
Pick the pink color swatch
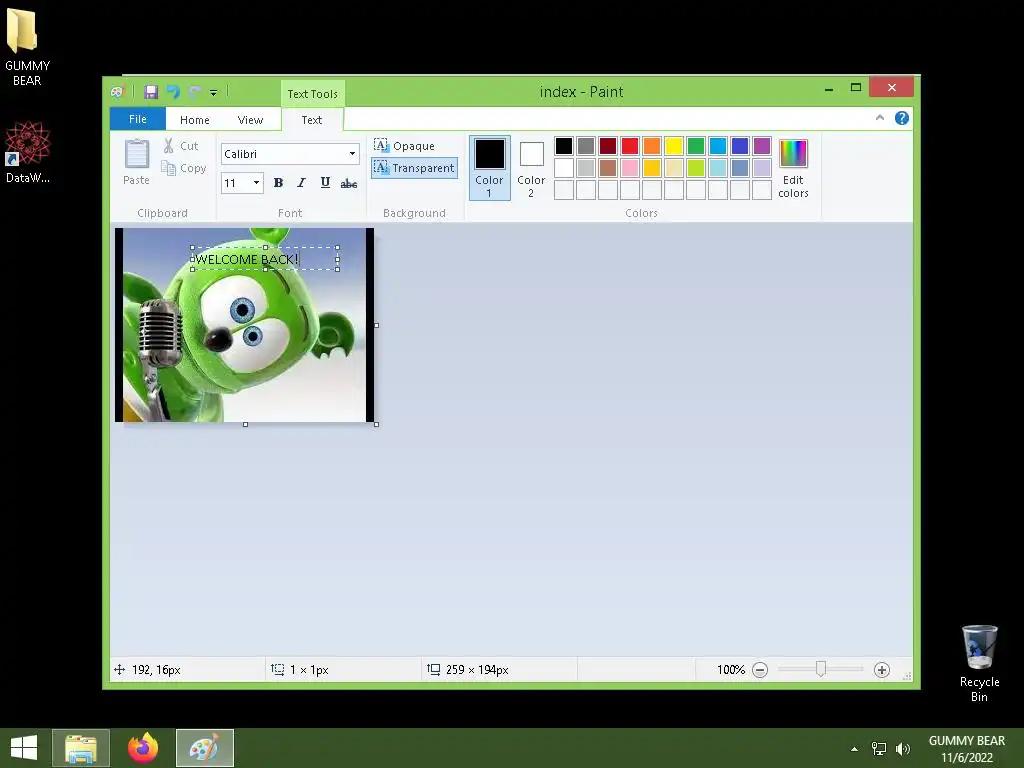[x=630, y=168]
